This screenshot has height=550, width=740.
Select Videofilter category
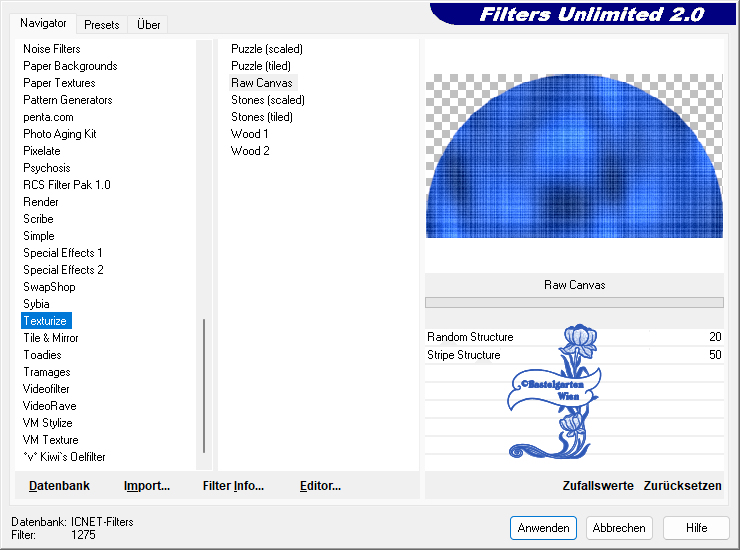[x=46, y=389]
